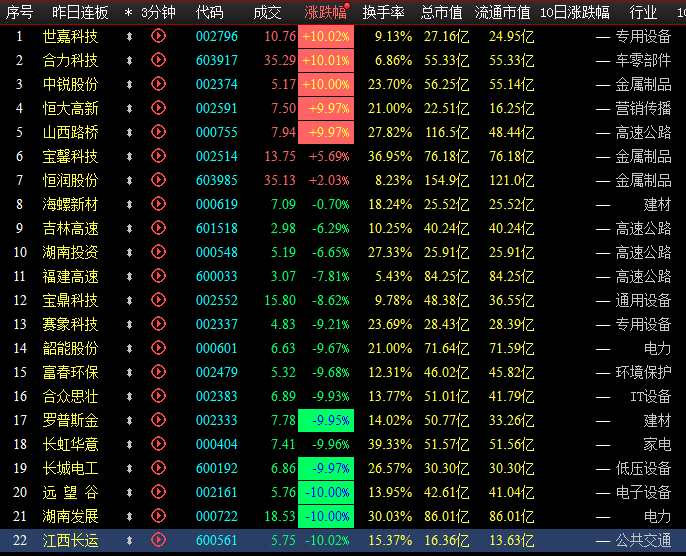Click the +10.02% change cell
The width and height of the screenshot is (686, 556).
[326, 36]
